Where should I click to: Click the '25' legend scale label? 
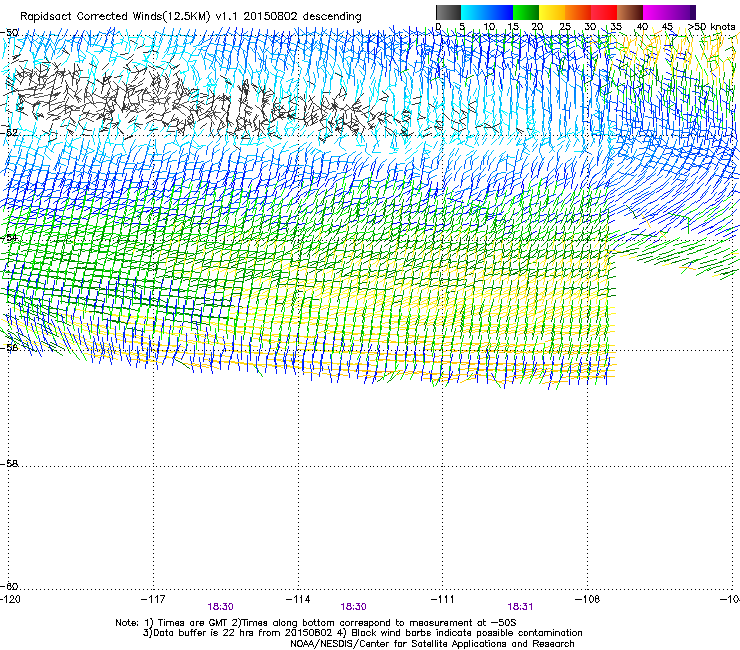click(x=565, y=26)
